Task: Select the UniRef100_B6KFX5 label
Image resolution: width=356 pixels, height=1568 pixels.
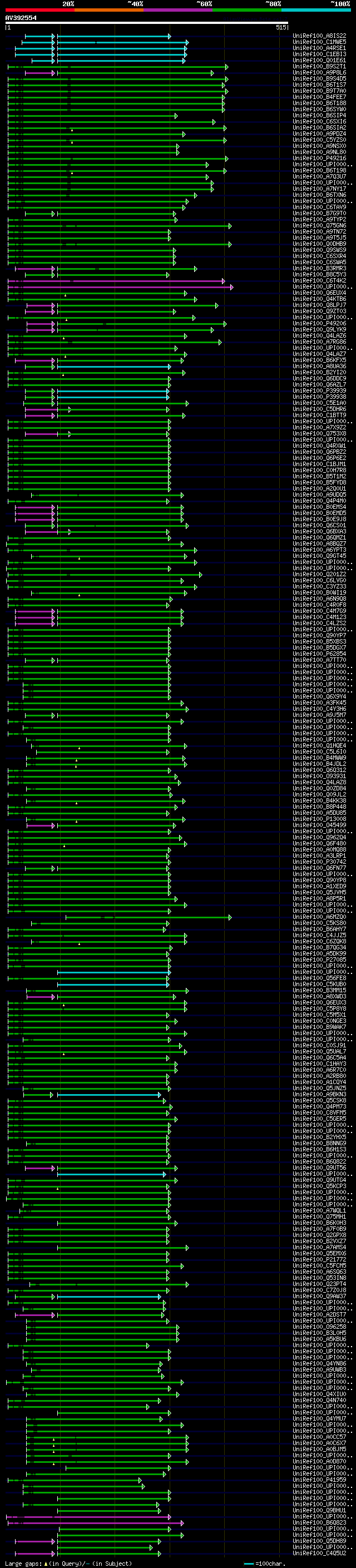Action: (x=319, y=360)
